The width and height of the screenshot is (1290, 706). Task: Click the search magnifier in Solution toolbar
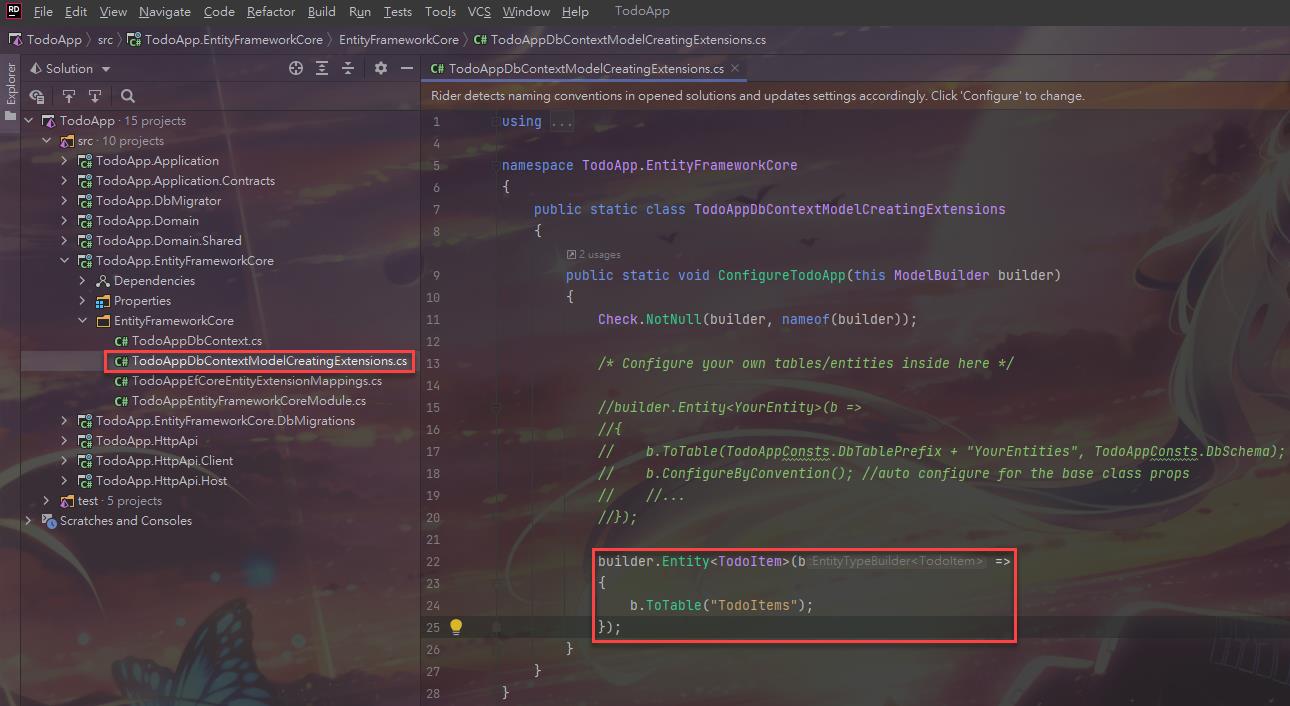click(x=128, y=96)
